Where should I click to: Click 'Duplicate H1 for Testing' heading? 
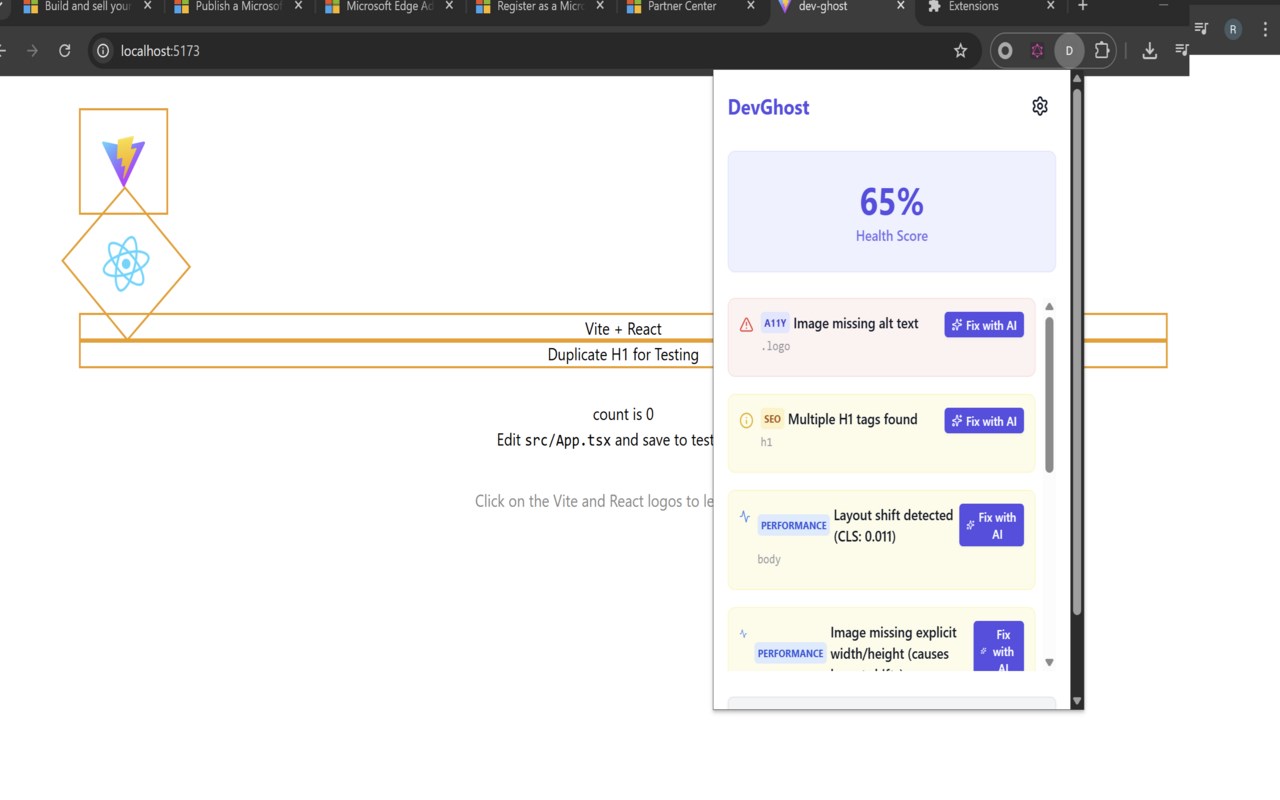point(623,354)
